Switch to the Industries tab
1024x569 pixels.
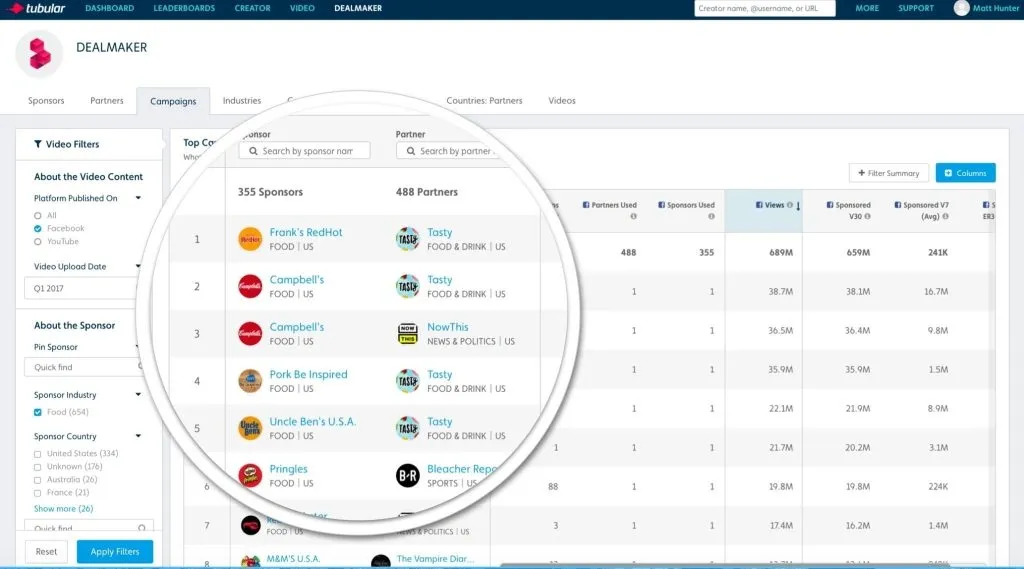click(242, 101)
